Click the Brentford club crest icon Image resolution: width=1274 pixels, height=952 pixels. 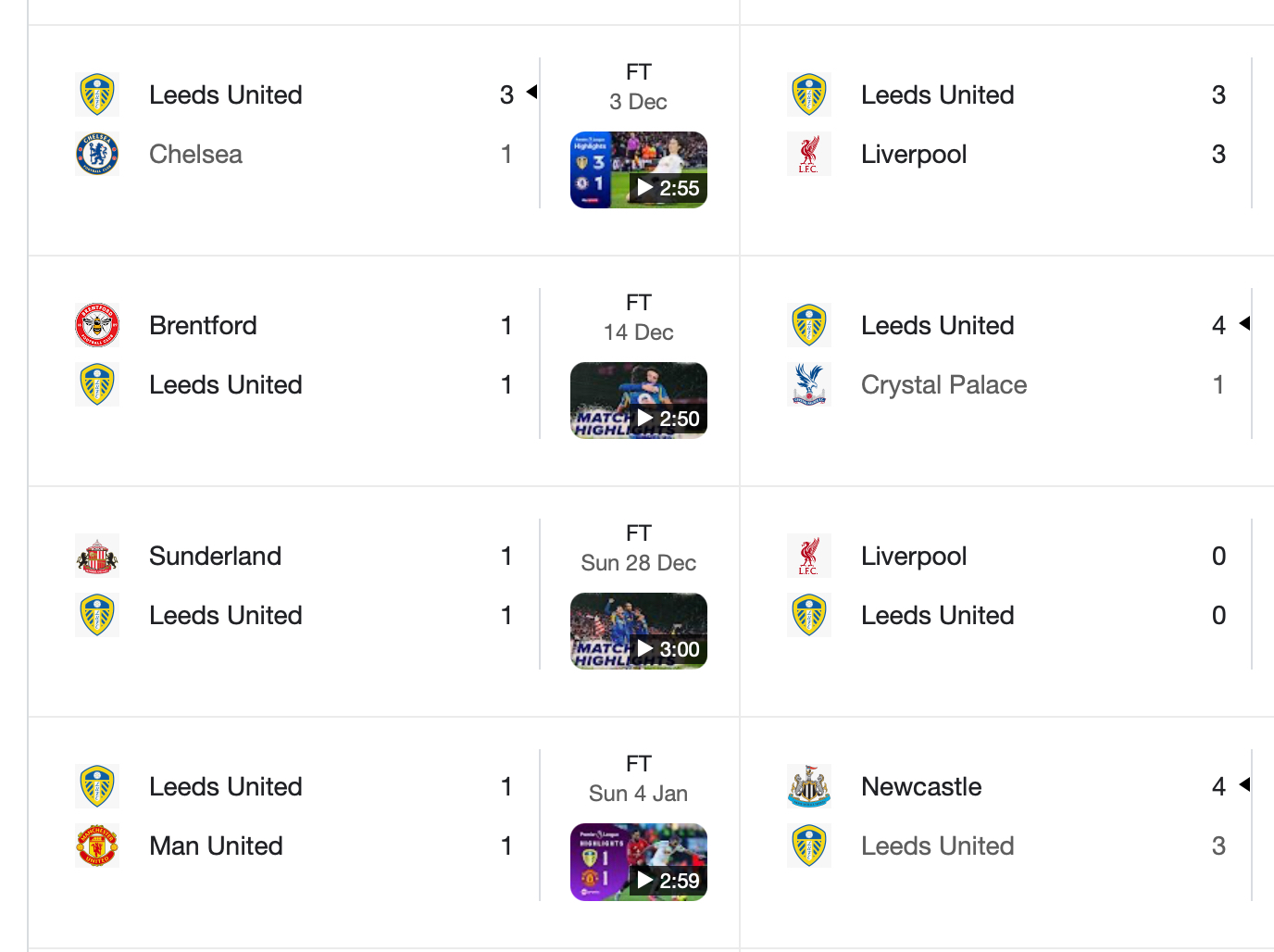click(x=97, y=326)
